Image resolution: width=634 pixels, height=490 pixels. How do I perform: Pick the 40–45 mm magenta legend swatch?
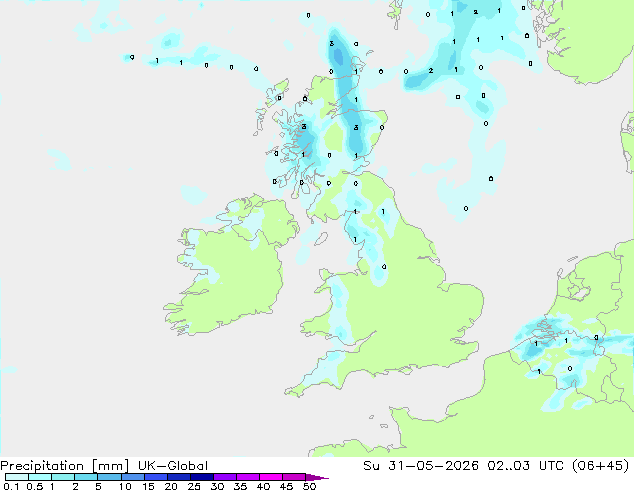[271, 477]
